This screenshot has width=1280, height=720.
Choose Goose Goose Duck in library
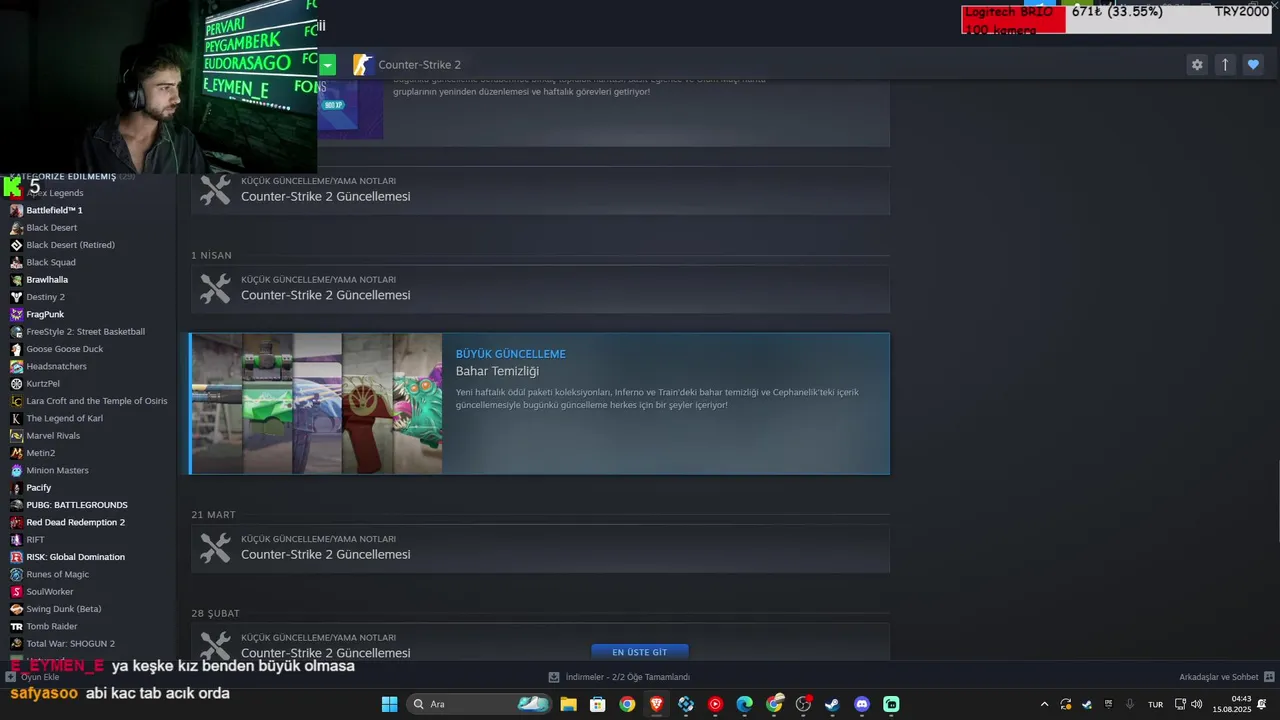pyautogui.click(x=64, y=349)
